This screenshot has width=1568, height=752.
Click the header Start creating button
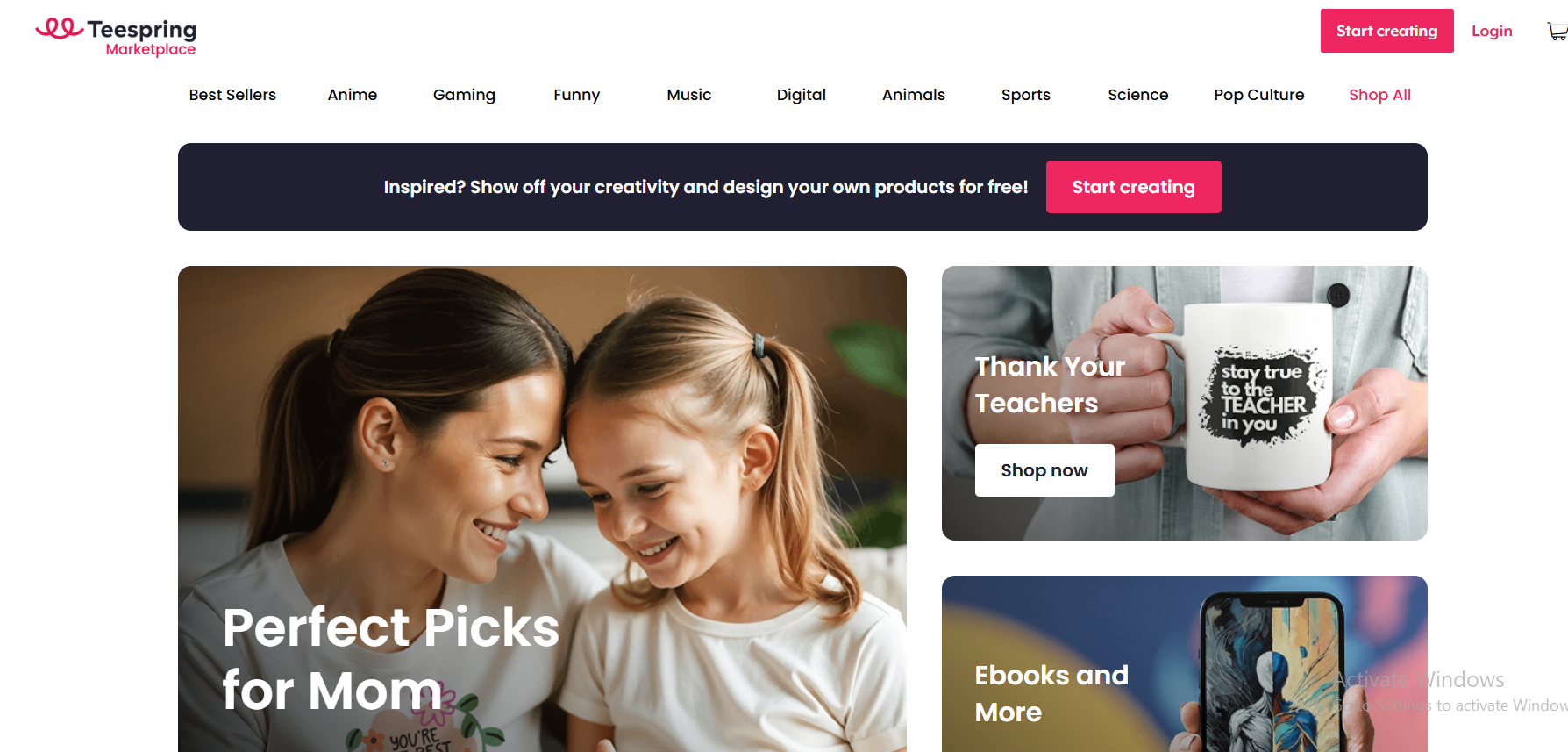tap(1386, 31)
